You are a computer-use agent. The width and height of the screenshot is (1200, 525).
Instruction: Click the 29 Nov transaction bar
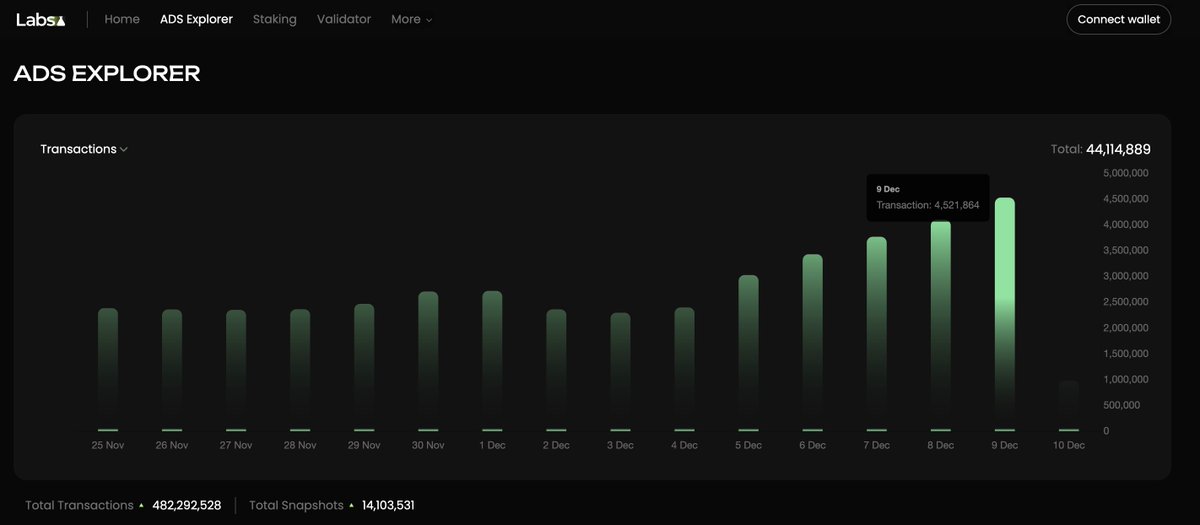pos(364,367)
